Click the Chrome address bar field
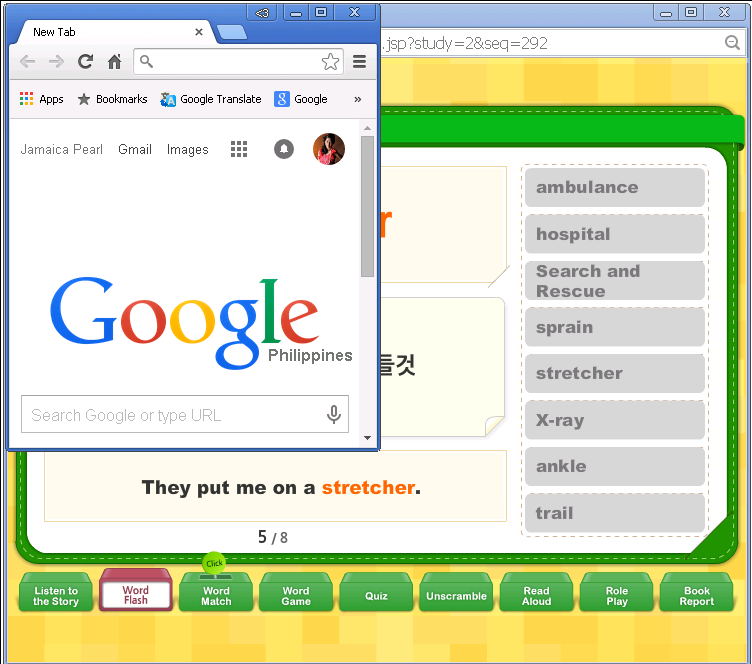The width and height of the screenshot is (752, 664). pyautogui.click(x=238, y=61)
